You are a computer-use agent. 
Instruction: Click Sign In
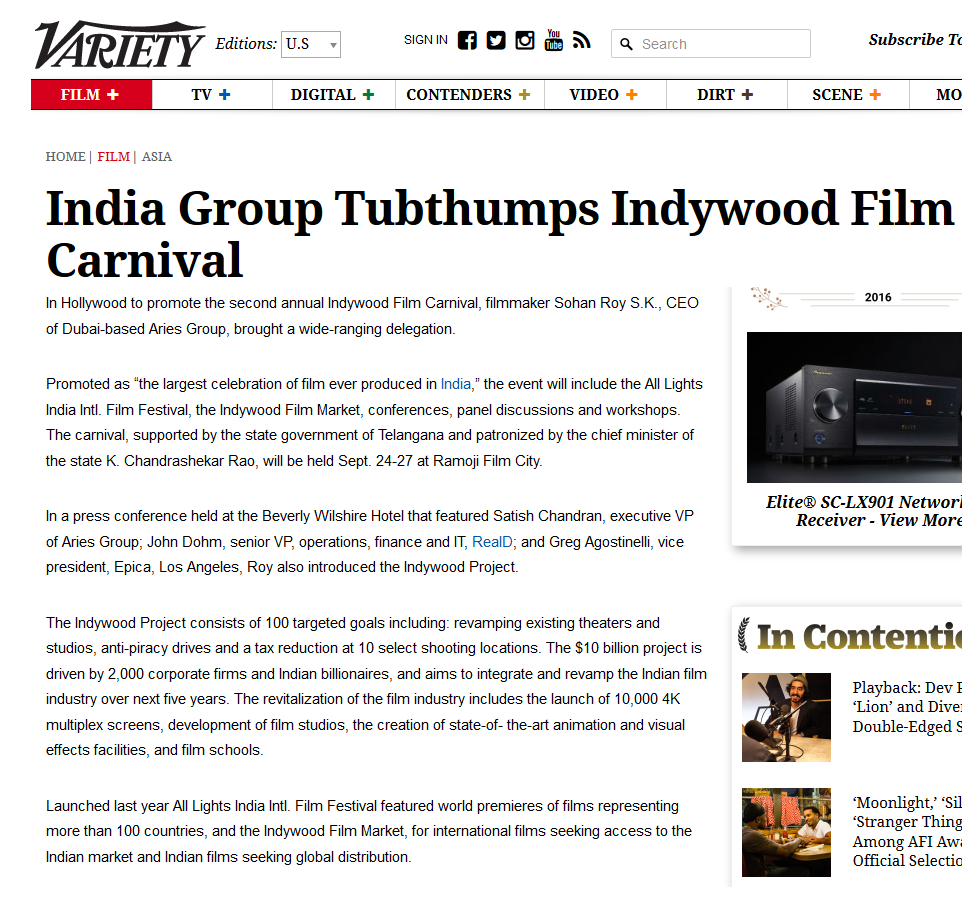425,40
